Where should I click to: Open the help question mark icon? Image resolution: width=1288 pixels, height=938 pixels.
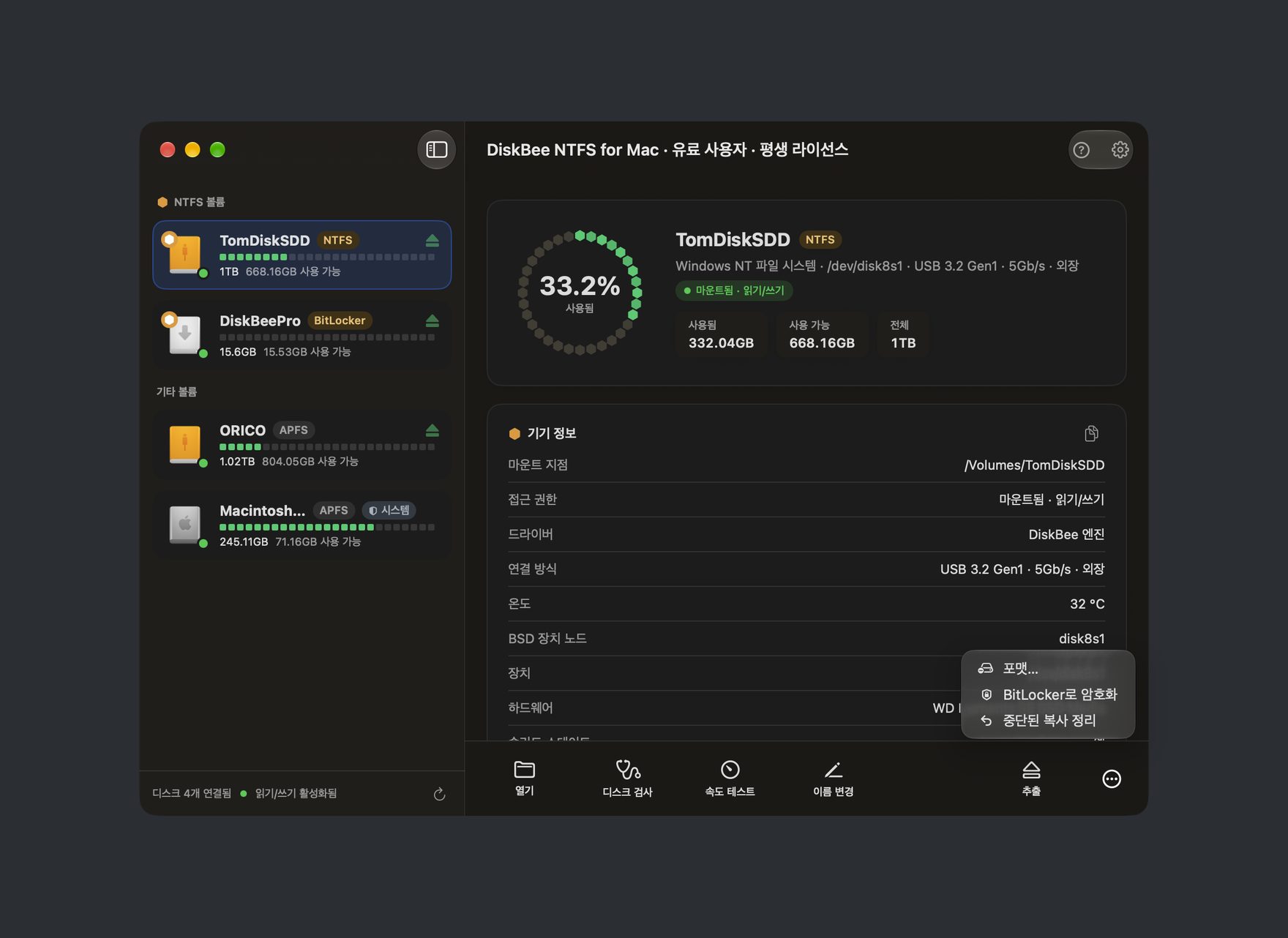click(1081, 150)
